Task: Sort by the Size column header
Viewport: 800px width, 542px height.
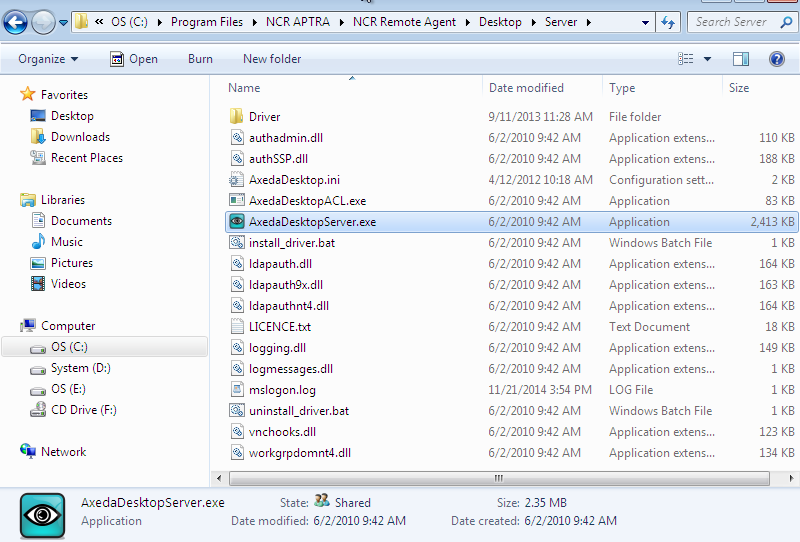Action: (x=739, y=88)
